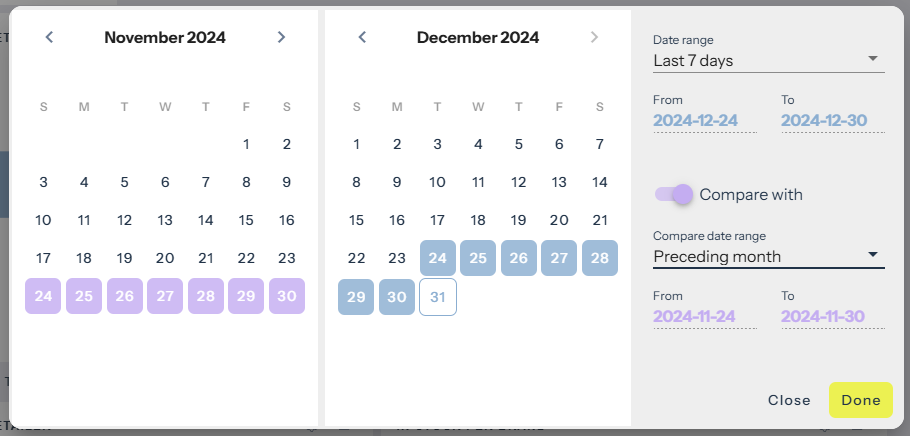The image size is (910, 436).
Task: Select December 24 in the calendar
Action: tap(437, 258)
